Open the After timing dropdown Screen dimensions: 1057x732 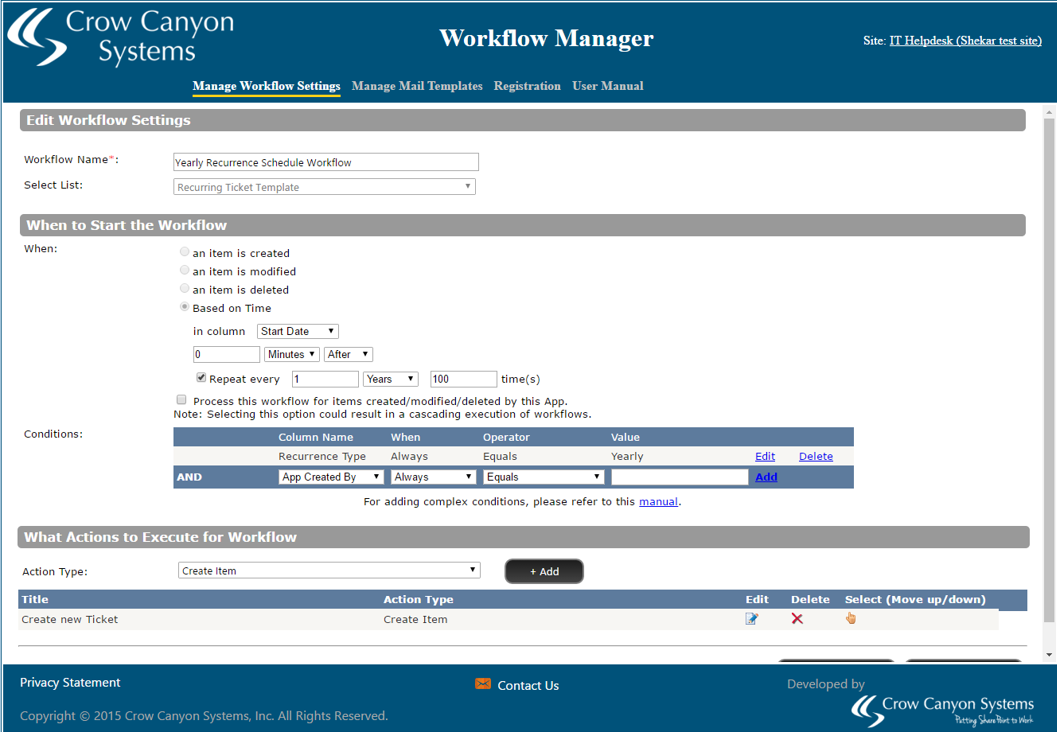[348, 354]
